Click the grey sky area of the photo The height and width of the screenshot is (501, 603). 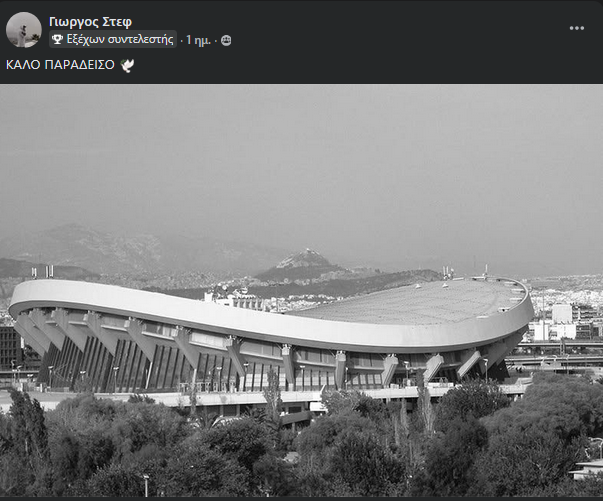click(x=302, y=161)
